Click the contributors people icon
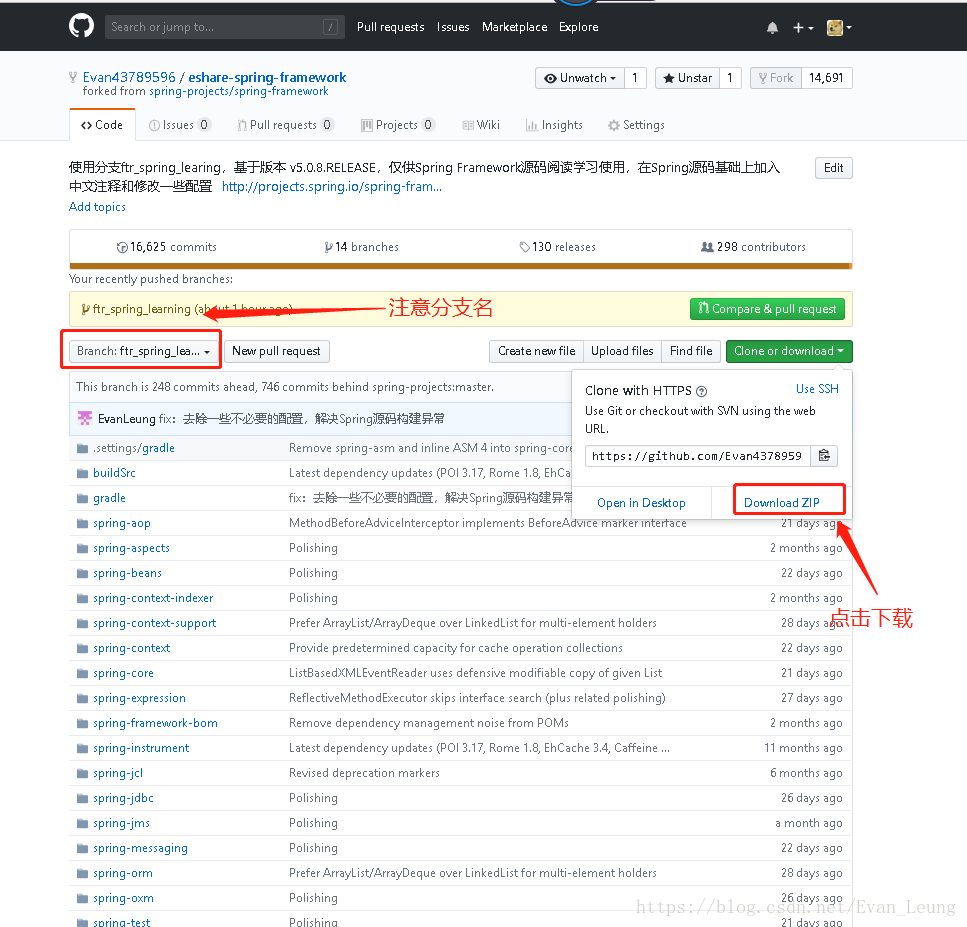 coord(707,247)
